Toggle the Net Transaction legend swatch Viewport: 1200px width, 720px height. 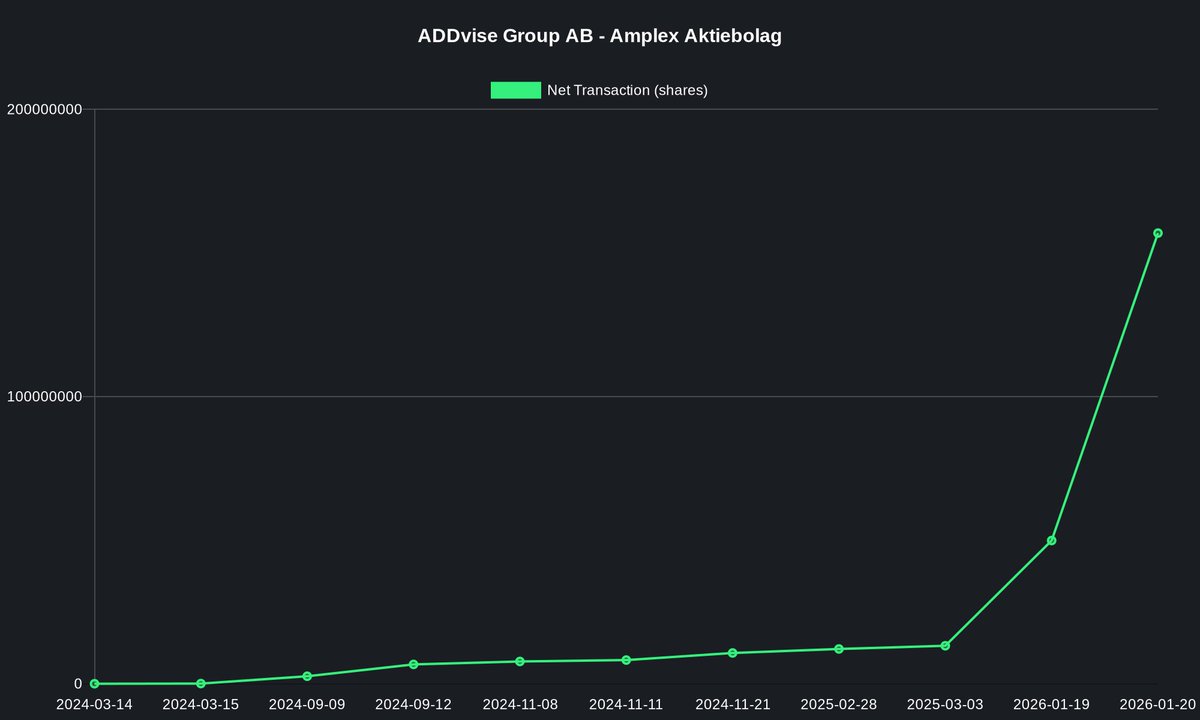pos(515,90)
